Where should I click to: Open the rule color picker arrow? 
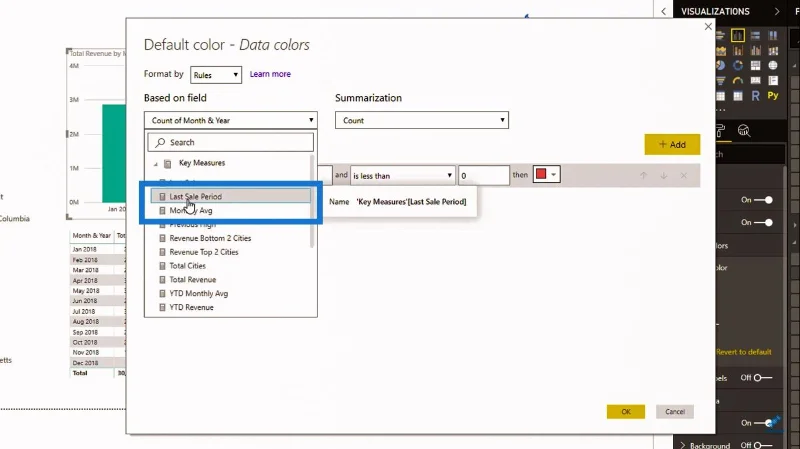[x=554, y=174]
